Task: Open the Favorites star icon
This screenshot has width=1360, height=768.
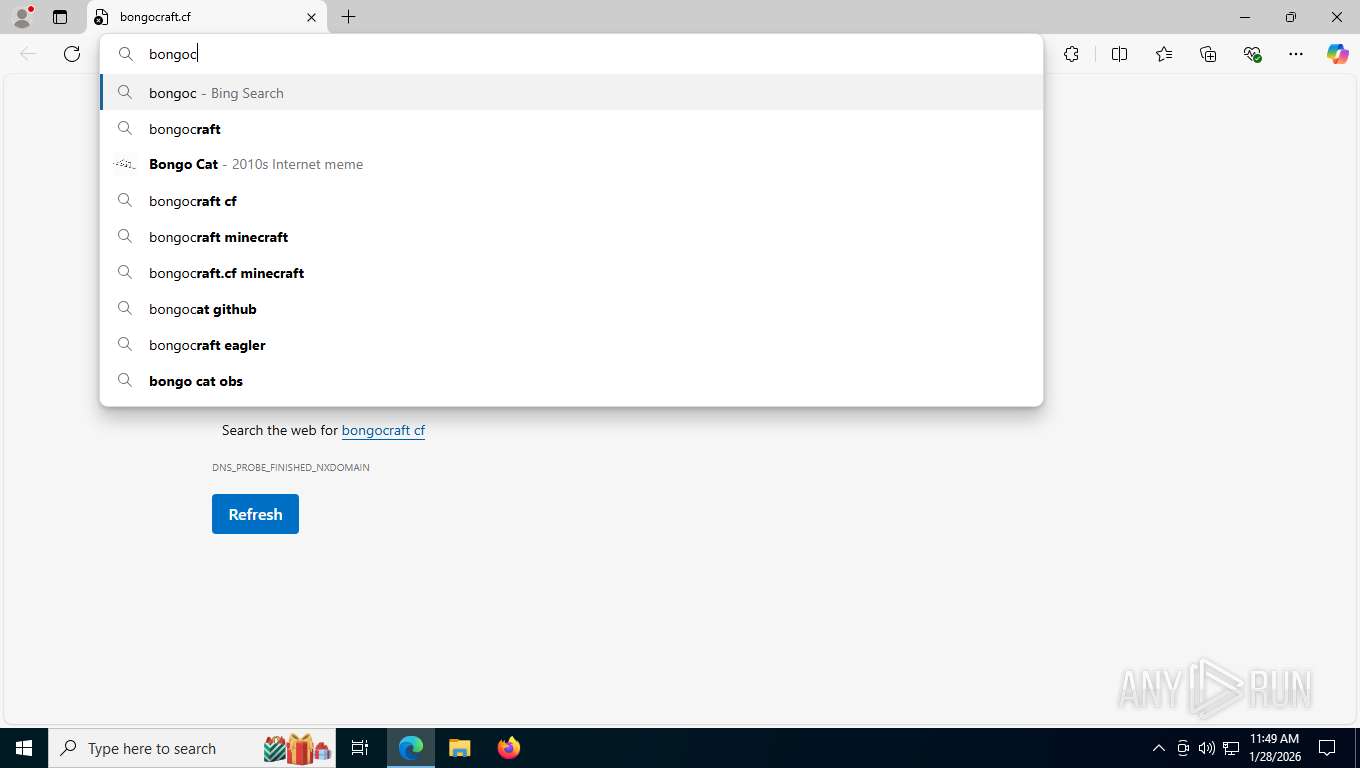Action: click(1164, 54)
